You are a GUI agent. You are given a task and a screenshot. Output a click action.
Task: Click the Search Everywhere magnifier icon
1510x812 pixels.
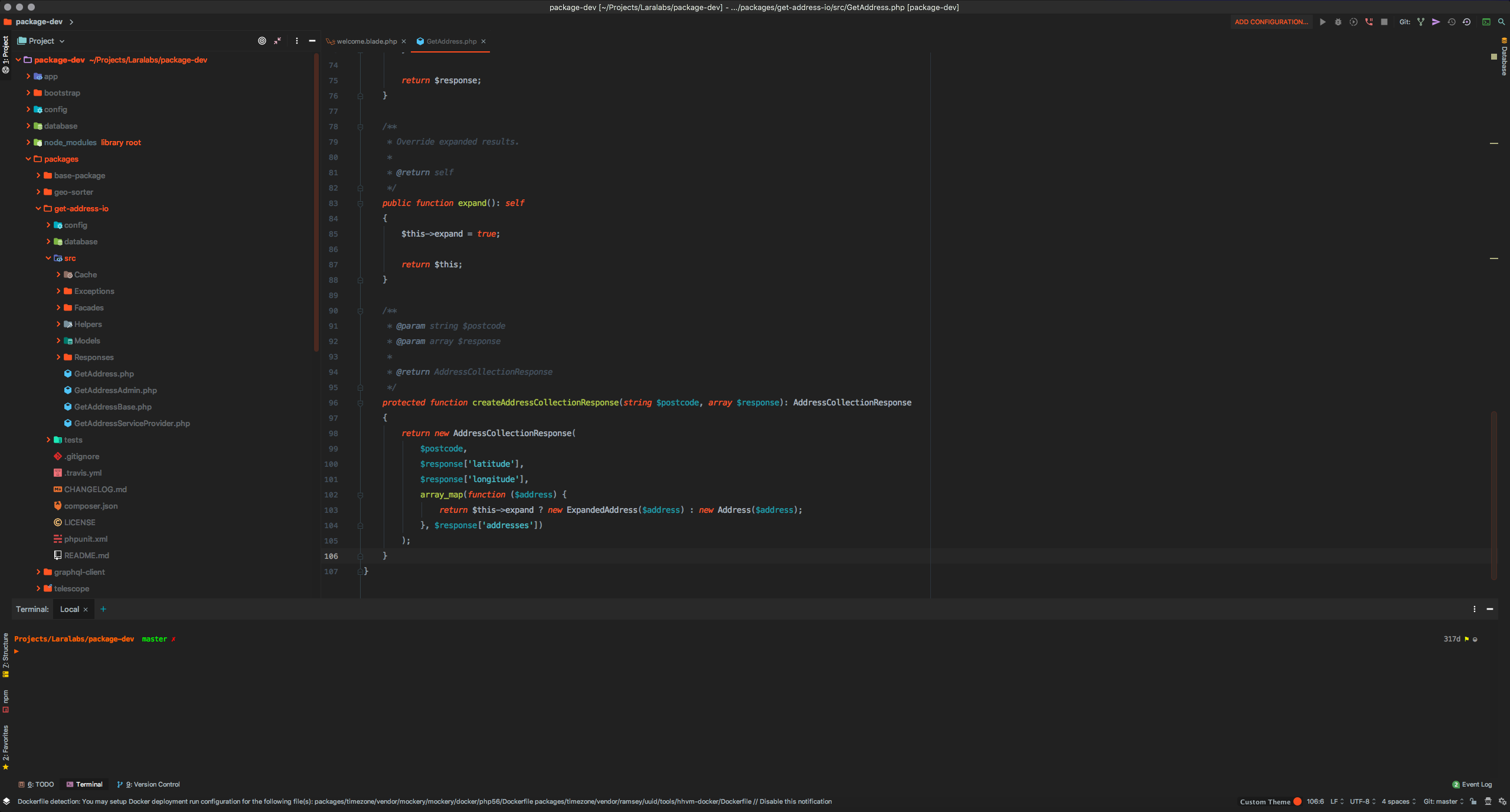(1502, 22)
